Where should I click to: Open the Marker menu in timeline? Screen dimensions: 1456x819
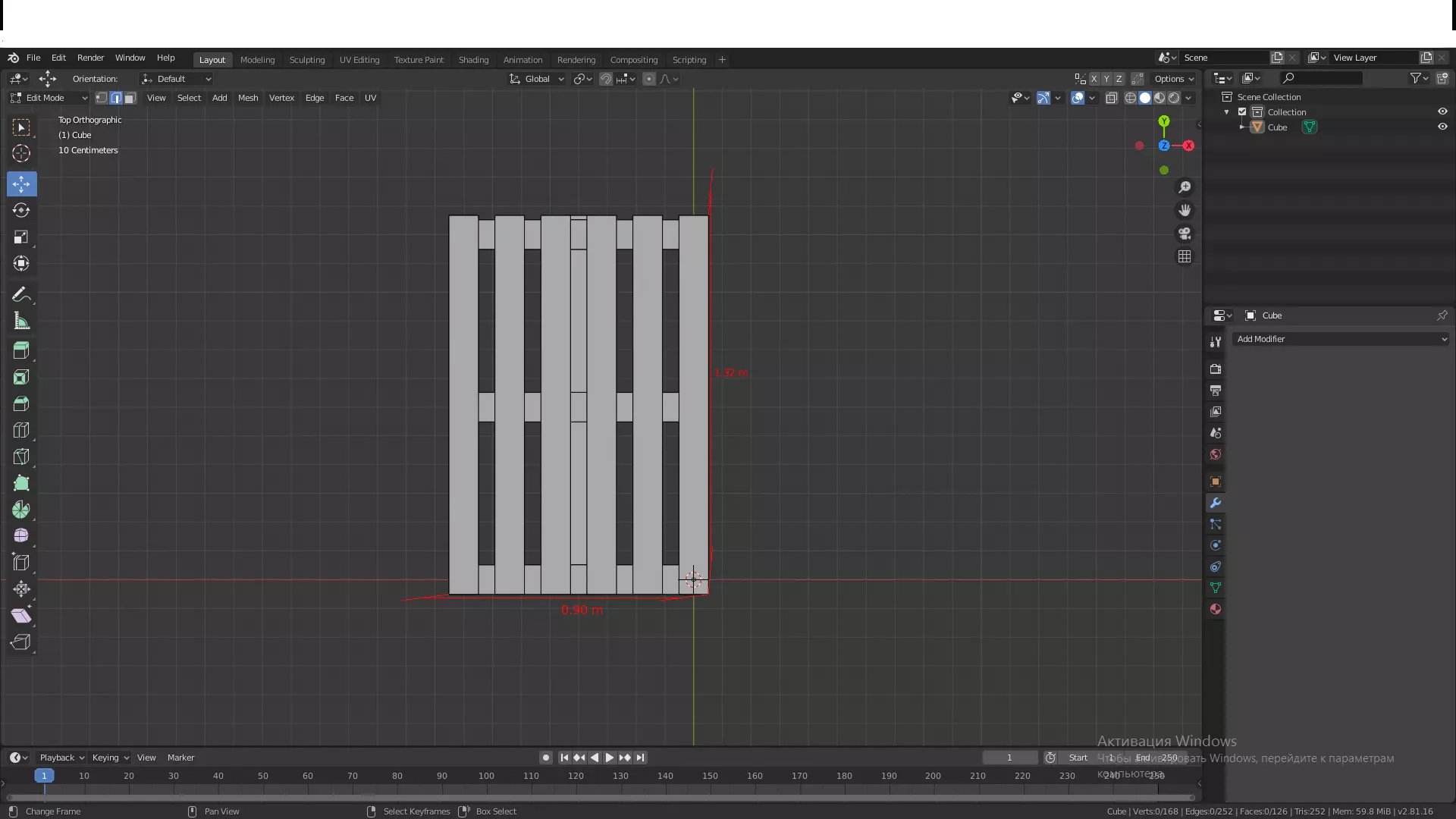(180, 758)
